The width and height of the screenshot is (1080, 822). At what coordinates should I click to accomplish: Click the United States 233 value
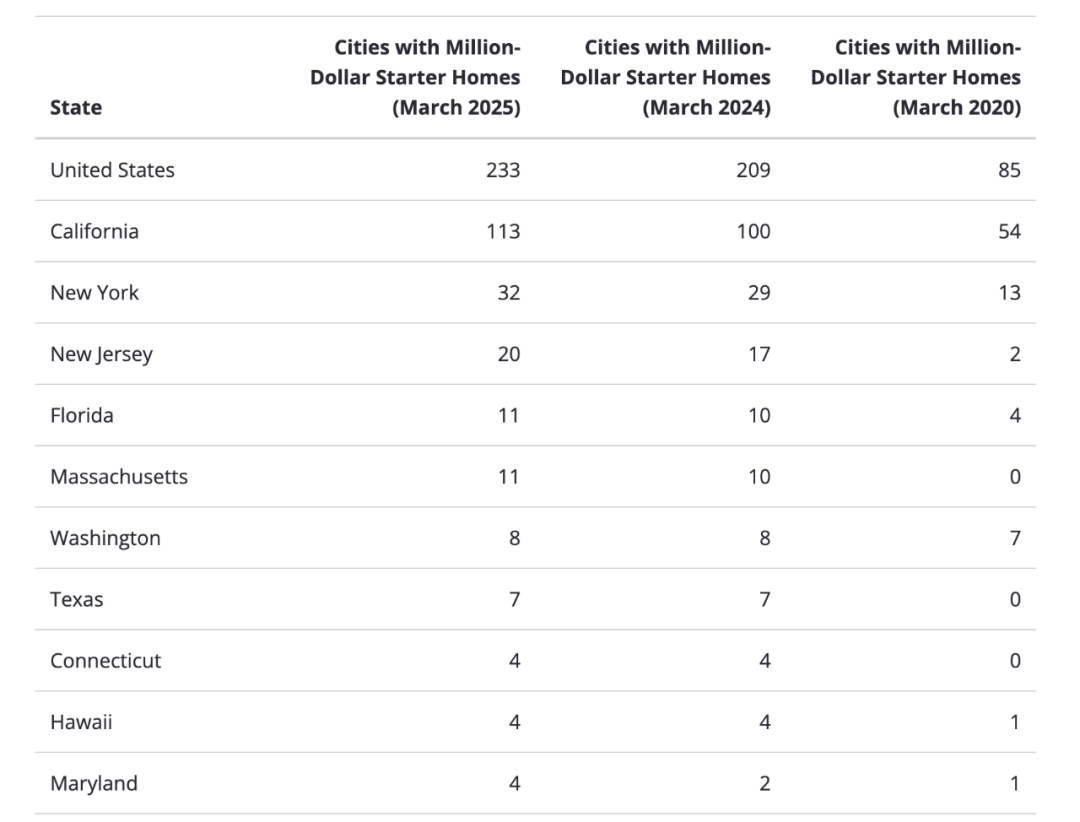503,170
